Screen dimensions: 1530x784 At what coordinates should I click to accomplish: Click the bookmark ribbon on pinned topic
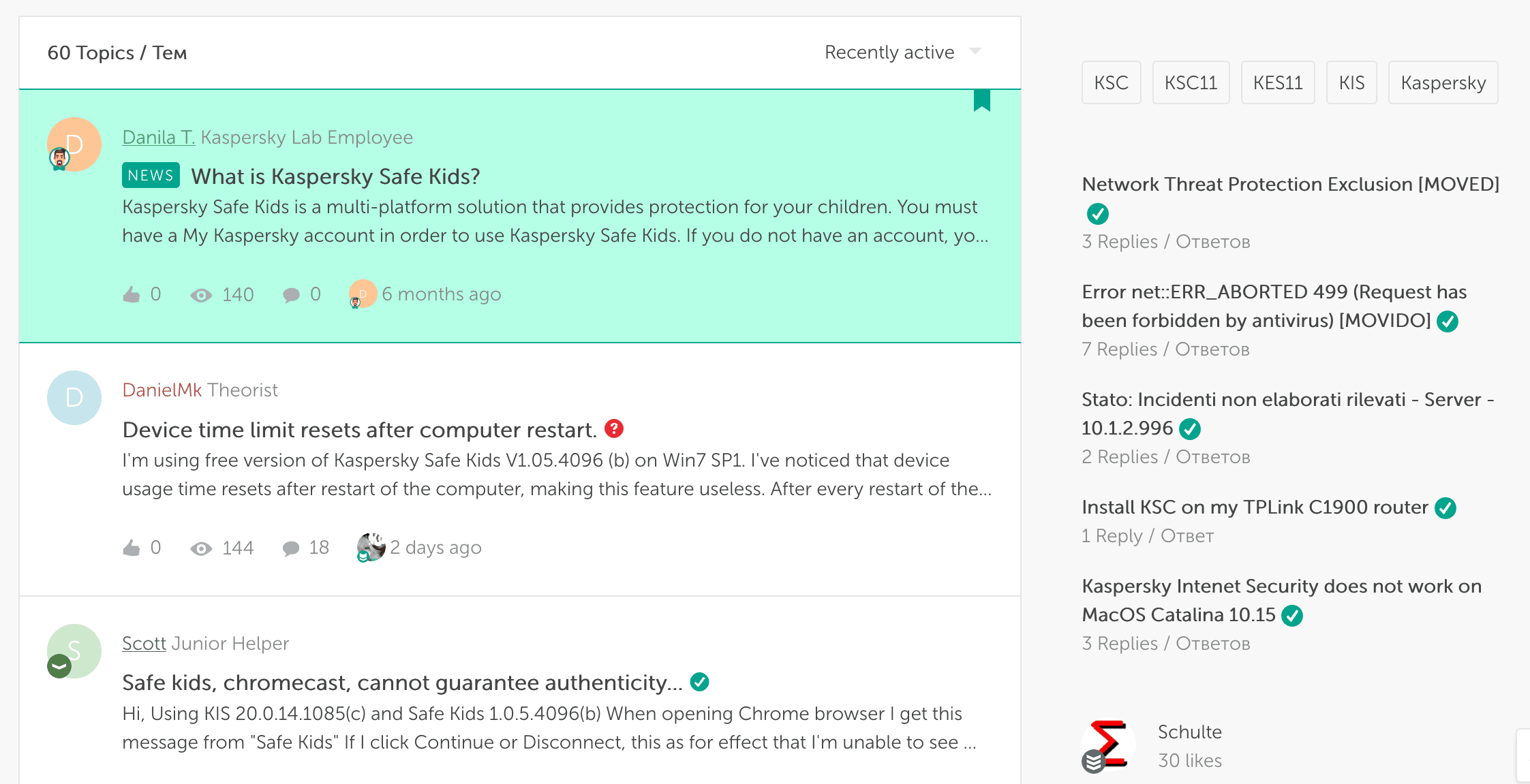(981, 100)
